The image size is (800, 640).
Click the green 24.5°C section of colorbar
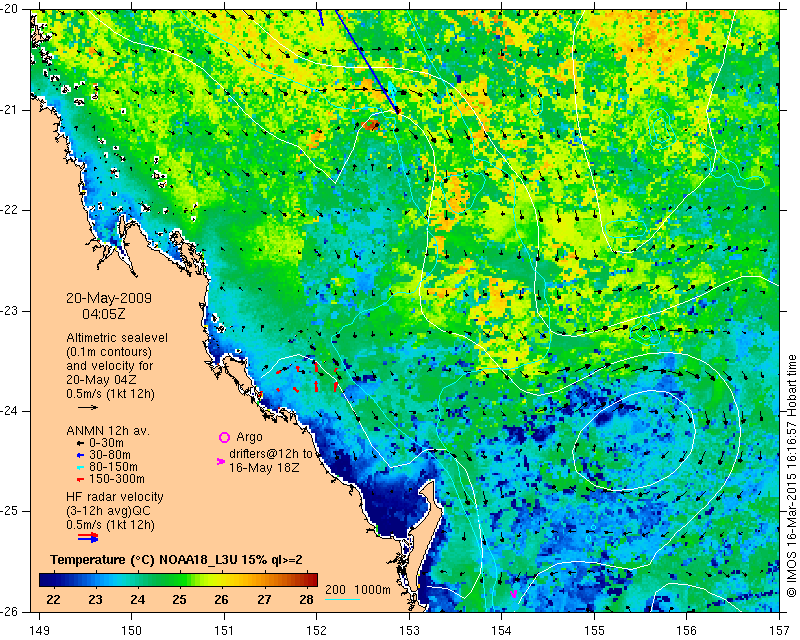(158, 580)
